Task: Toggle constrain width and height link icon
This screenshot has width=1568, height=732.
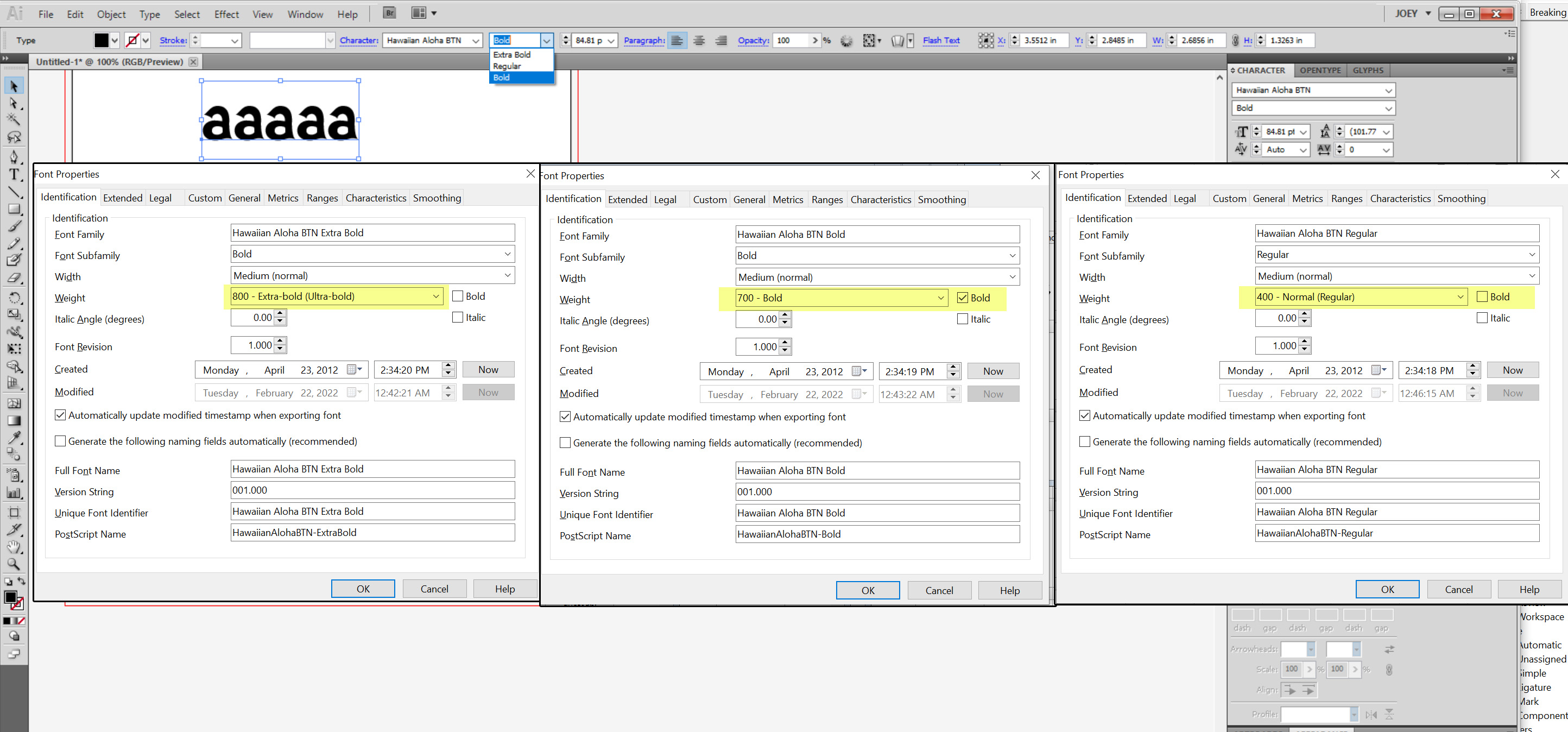Action: (x=1235, y=41)
